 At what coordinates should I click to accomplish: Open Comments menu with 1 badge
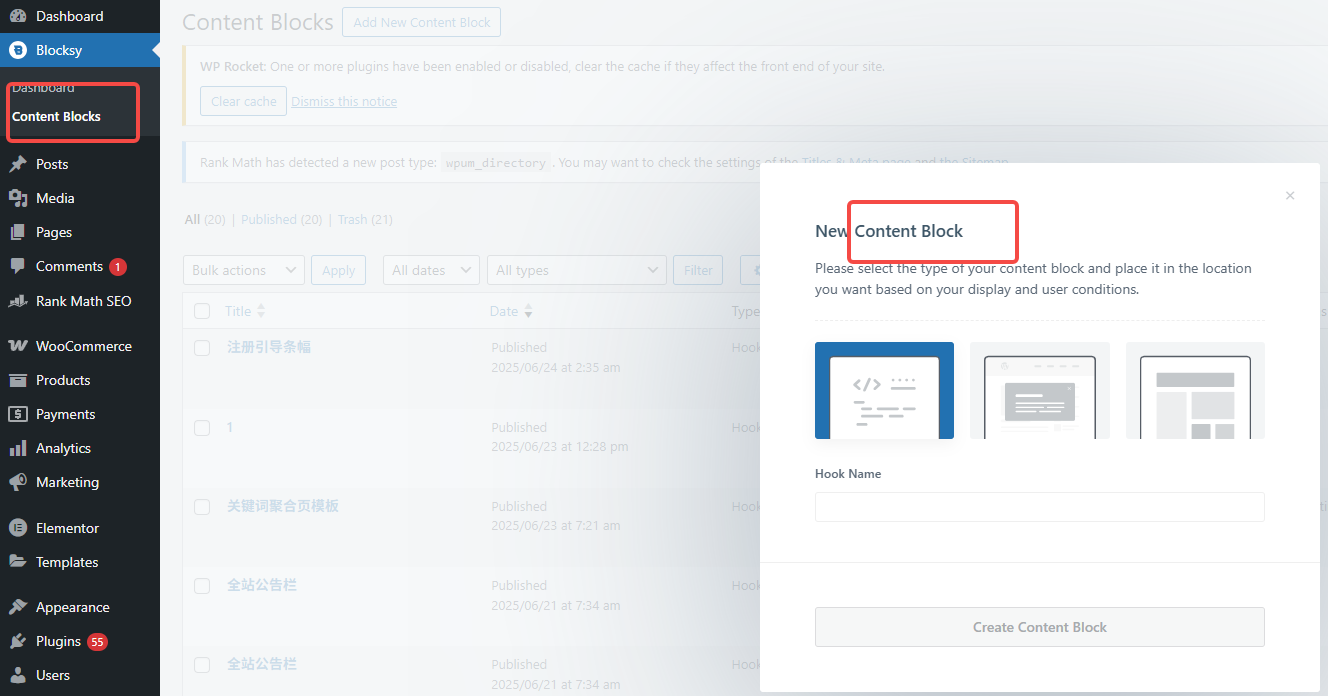pyautogui.click(x=80, y=266)
